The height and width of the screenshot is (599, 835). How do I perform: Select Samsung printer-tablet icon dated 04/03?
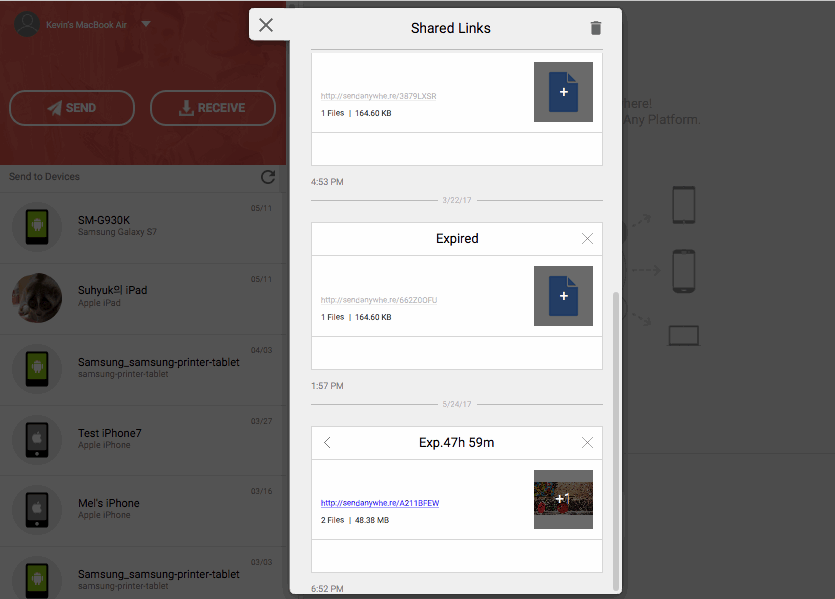pos(37,368)
